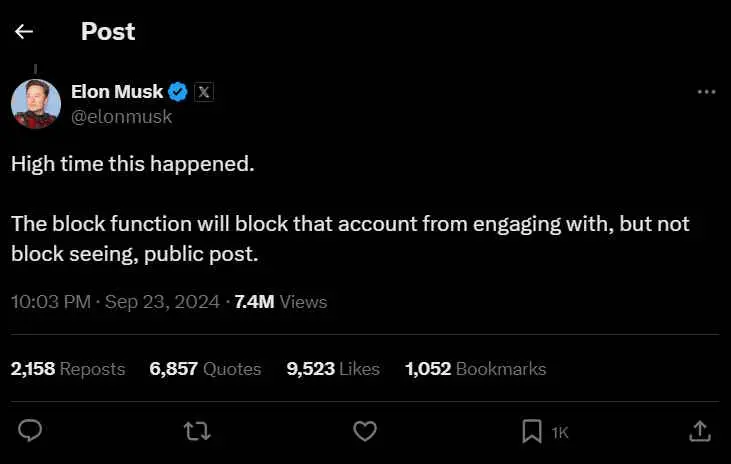Screen dimensions: 731x464
Task: Click the Post page heading
Action: 108,32
